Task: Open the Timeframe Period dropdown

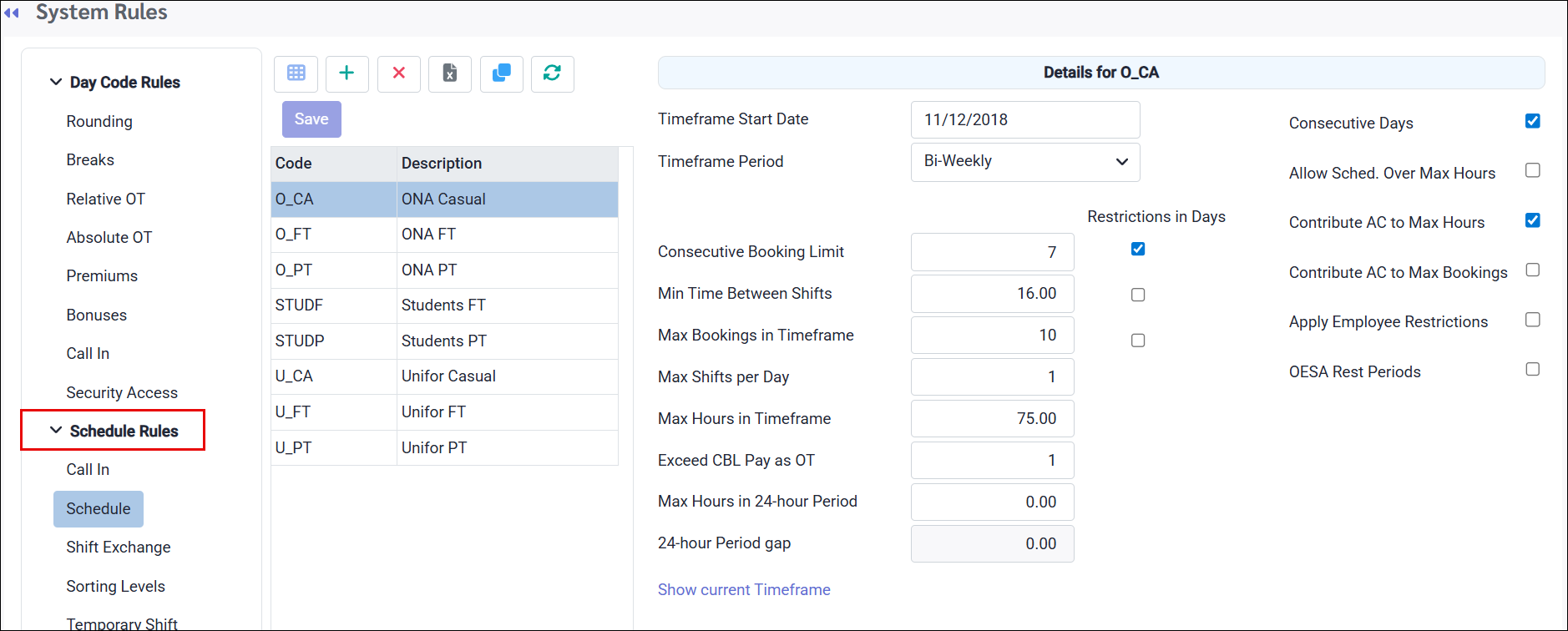Action: [x=1024, y=162]
